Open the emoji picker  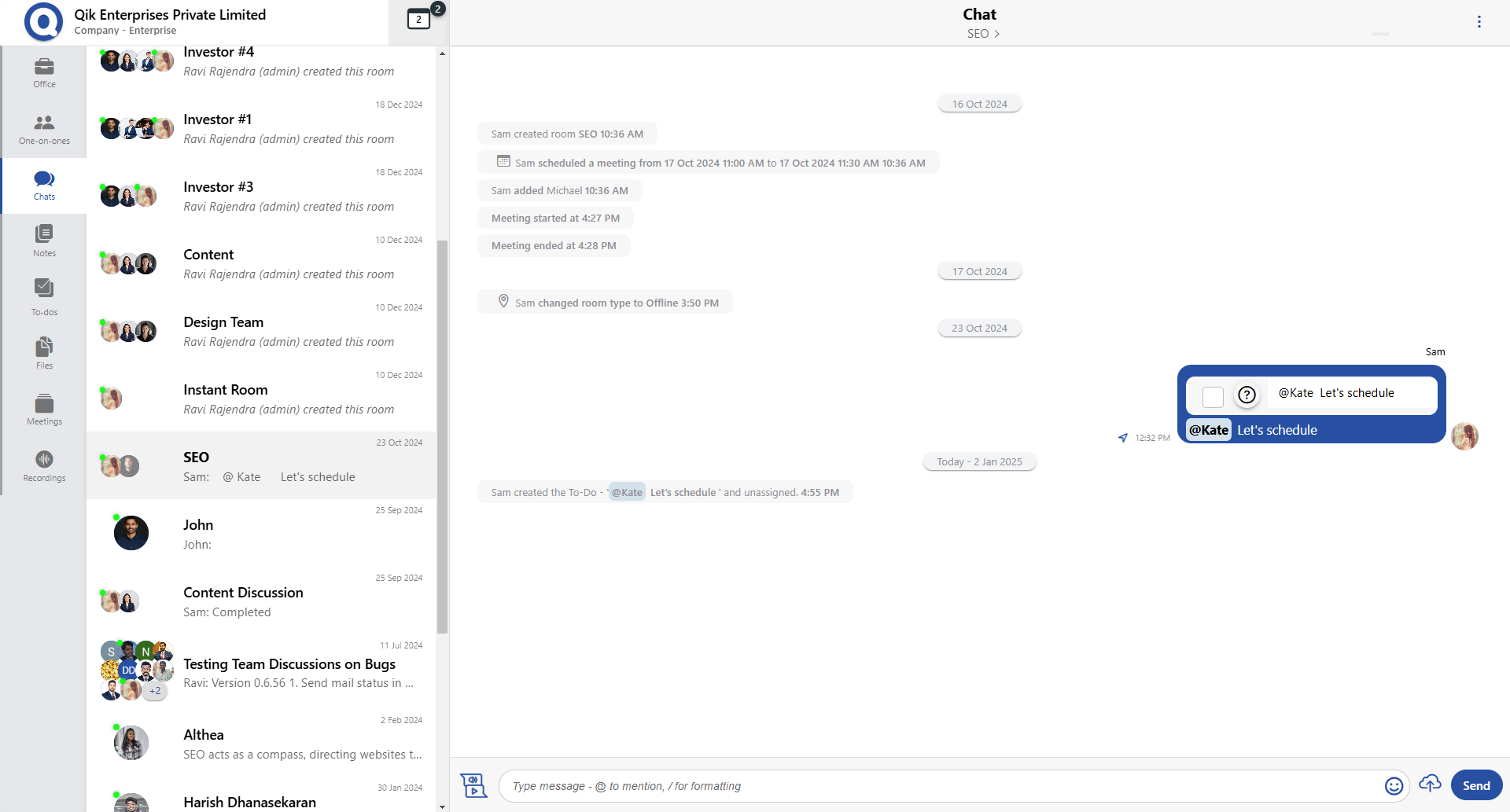[x=1395, y=785]
